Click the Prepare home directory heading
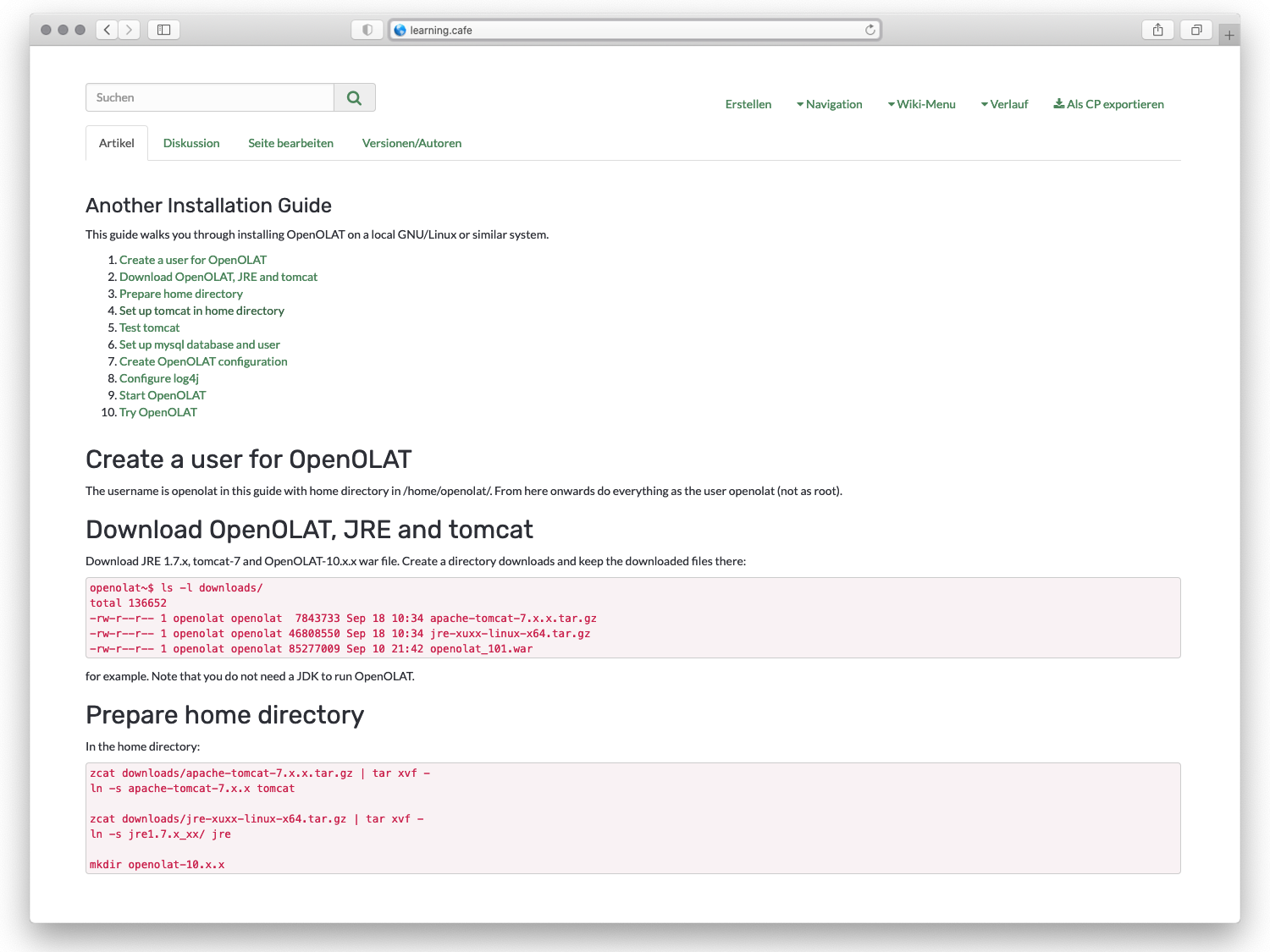Viewport: 1270px width, 952px height. pyautogui.click(x=224, y=715)
